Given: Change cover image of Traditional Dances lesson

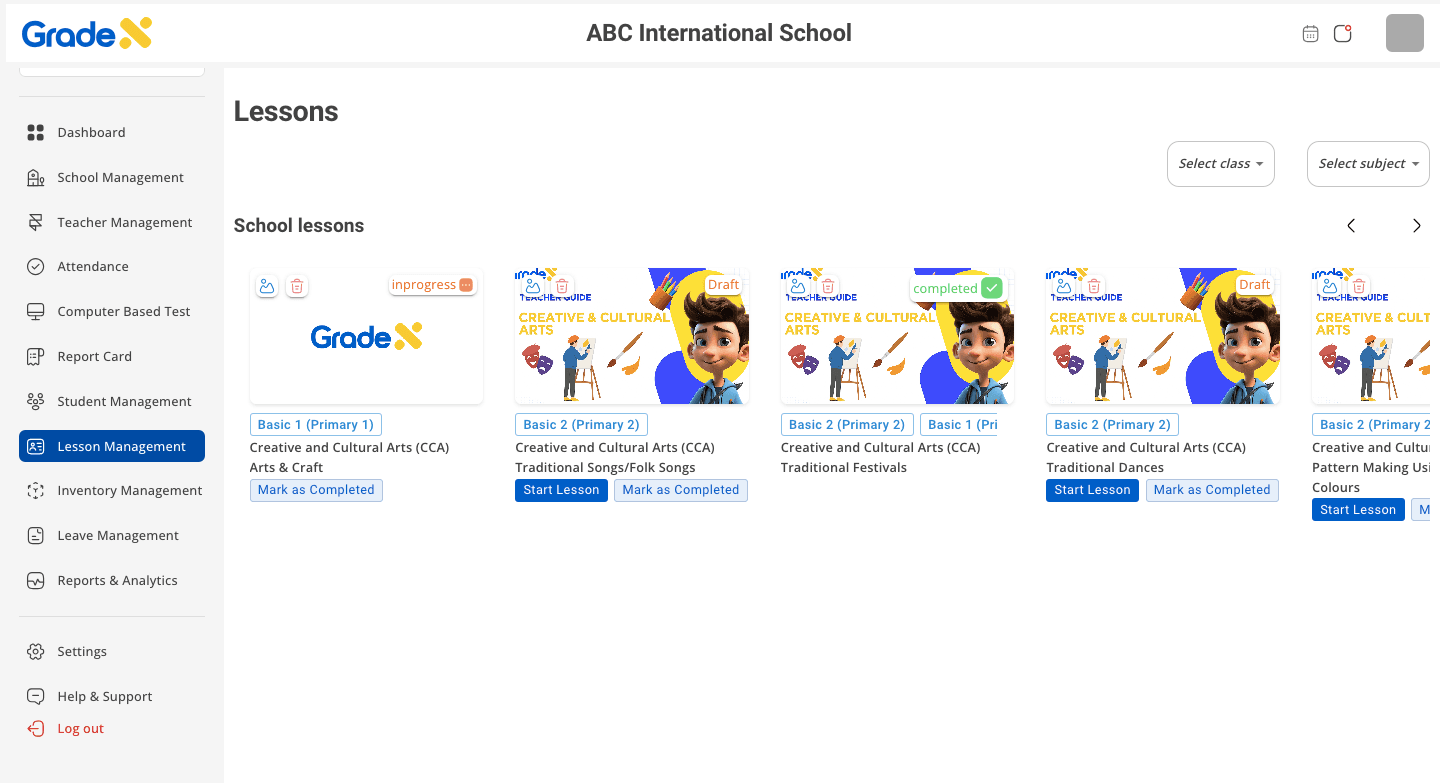Looking at the screenshot, I should click(x=1064, y=287).
